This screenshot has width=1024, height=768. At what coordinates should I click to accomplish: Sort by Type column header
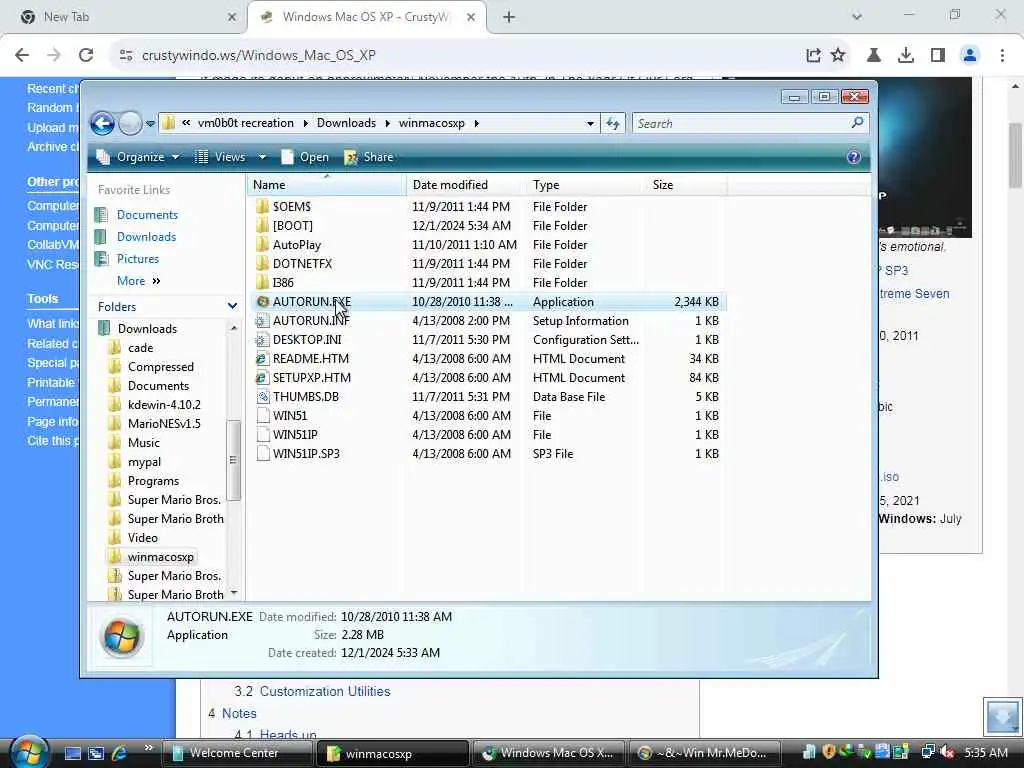coord(585,185)
